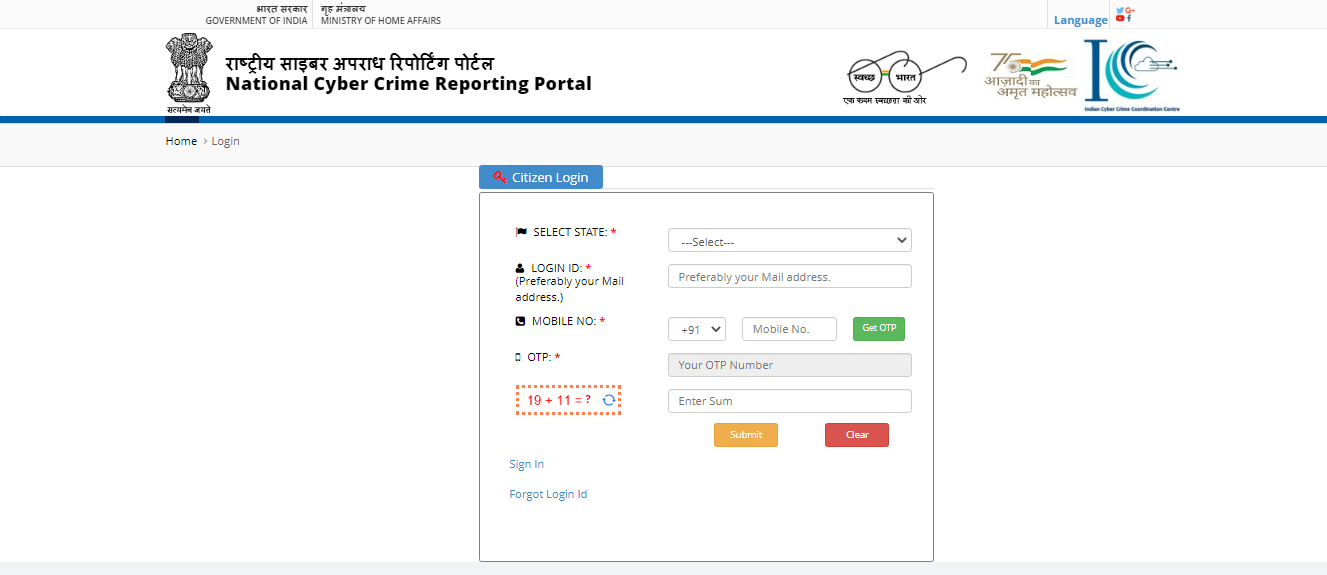The width and height of the screenshot is (1327, 575).
Task: Click the Indian Cyber Crime Coordination Centre logo
Action: (1131, 75)
